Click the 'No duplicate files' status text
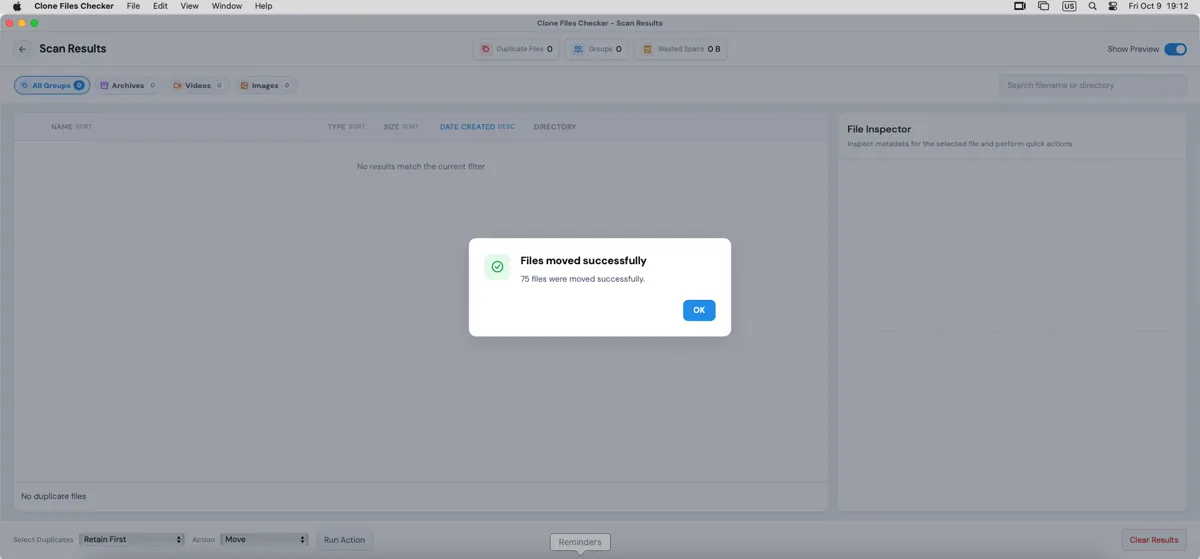Image resolution: width=1200 pixels, height=559 pixels. point(54,496)
